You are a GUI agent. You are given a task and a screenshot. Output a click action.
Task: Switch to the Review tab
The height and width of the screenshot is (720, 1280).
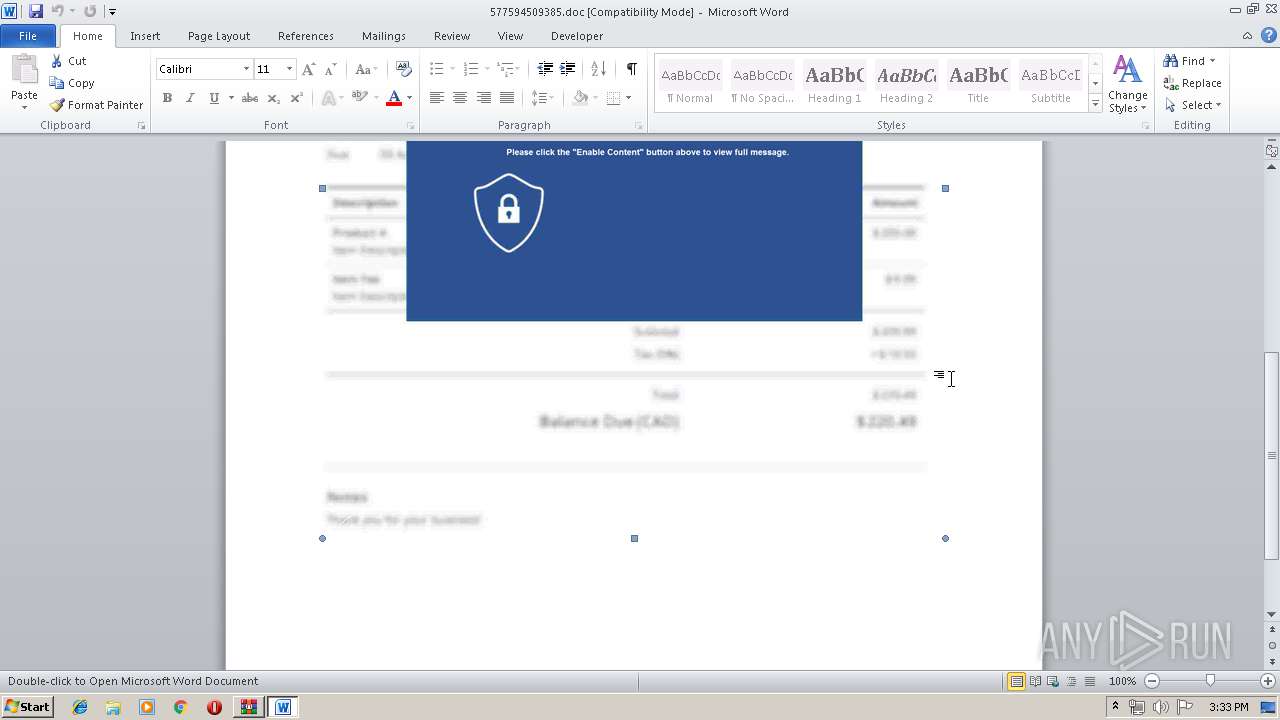(452, 36)
